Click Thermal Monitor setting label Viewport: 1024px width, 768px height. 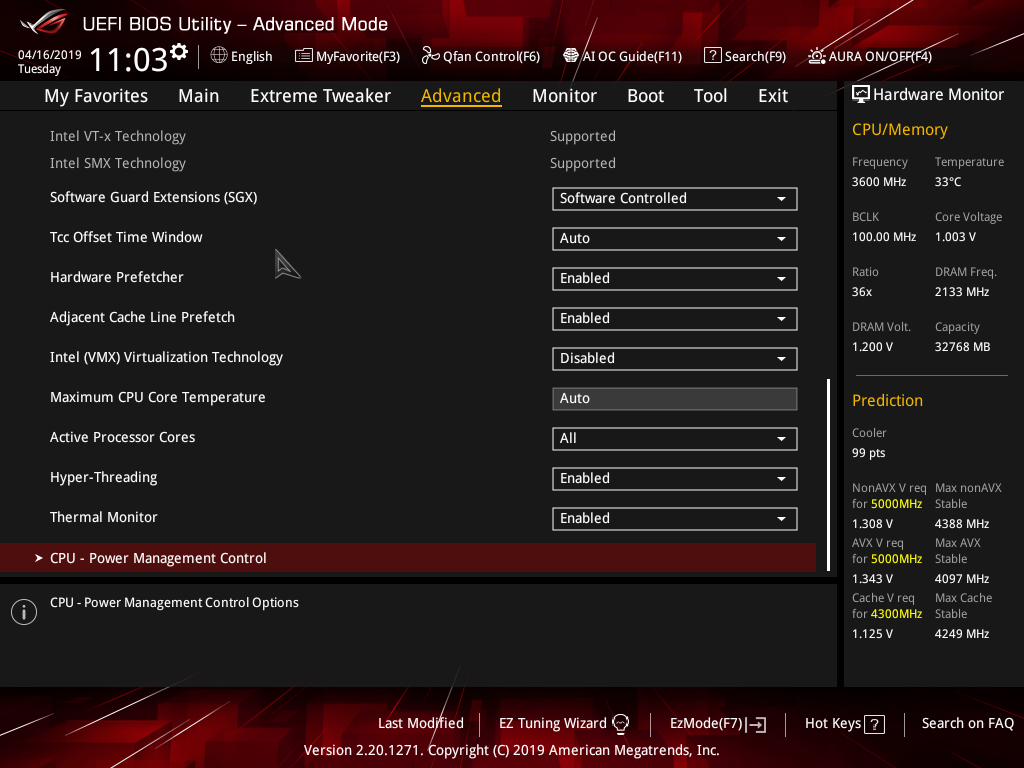point(103,517)
